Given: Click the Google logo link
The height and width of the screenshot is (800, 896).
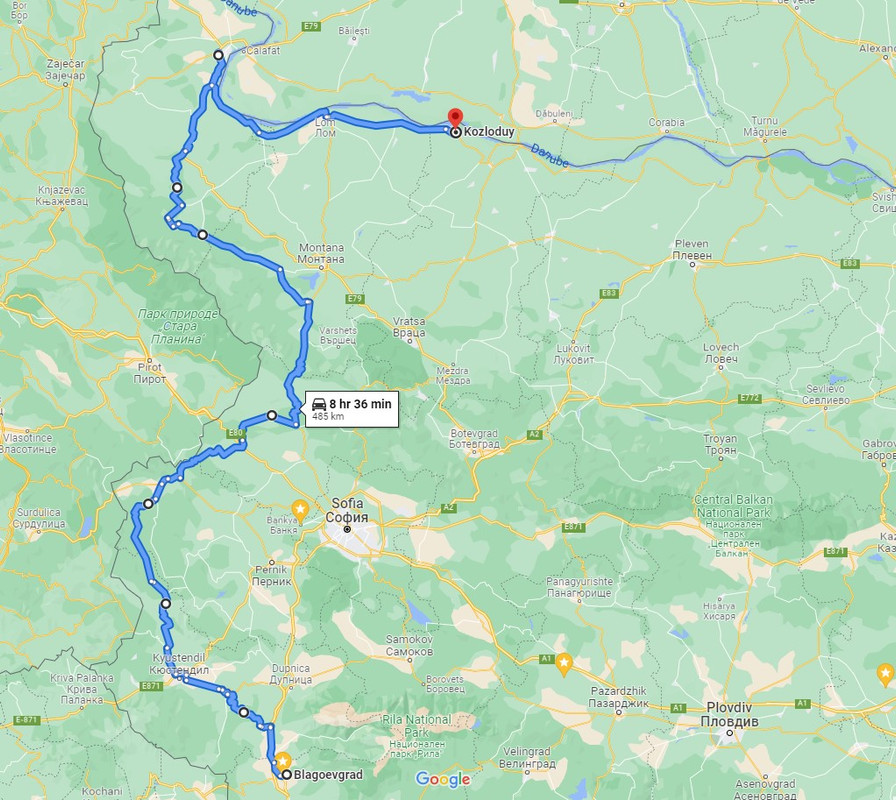Looking at the screenshot, I should click(x=442, y=779).
